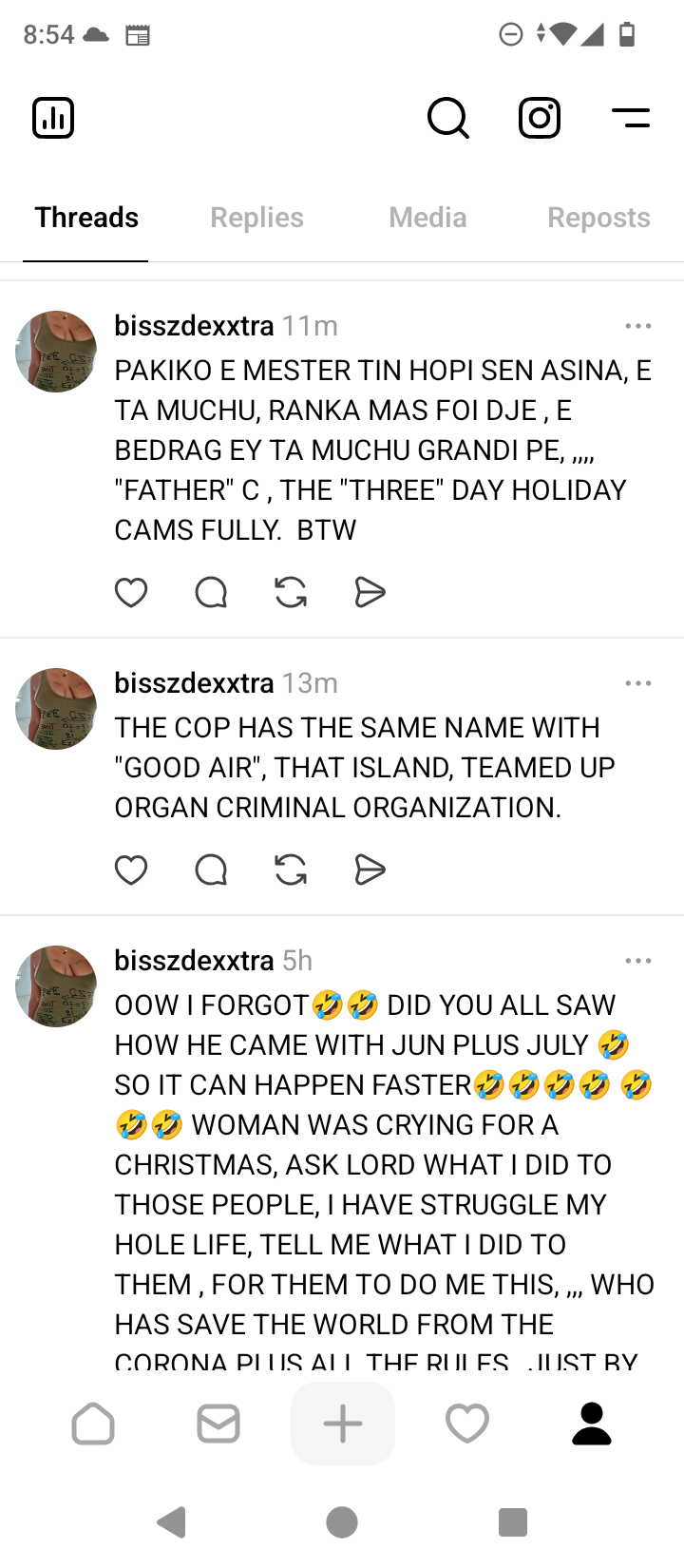This screenshot has width=684, height=1568.
Task: Share the GOOD AIR post
Action: click(370, 870)
